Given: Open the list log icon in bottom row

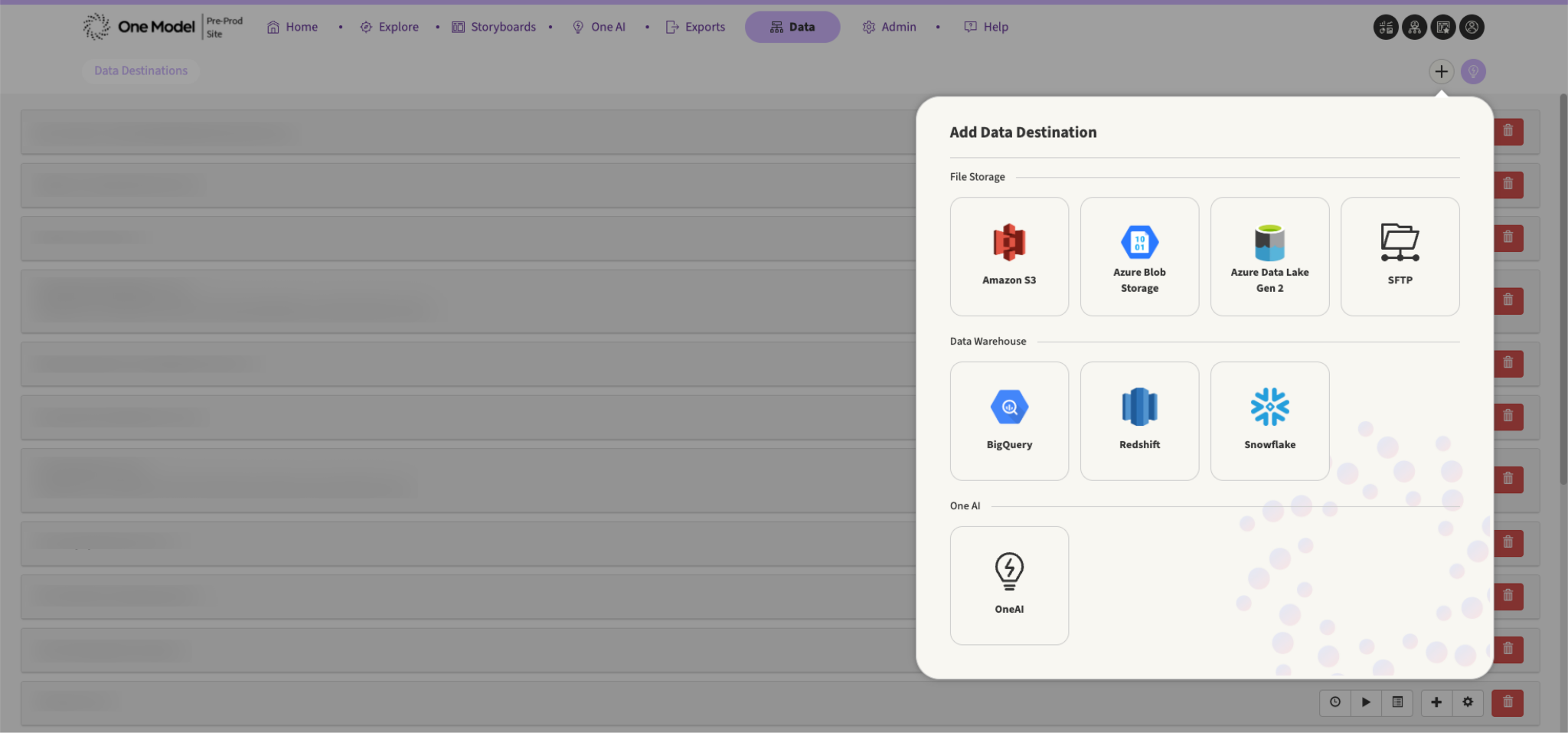Looking at the screenshot, I should click(x=1397, y=702).
